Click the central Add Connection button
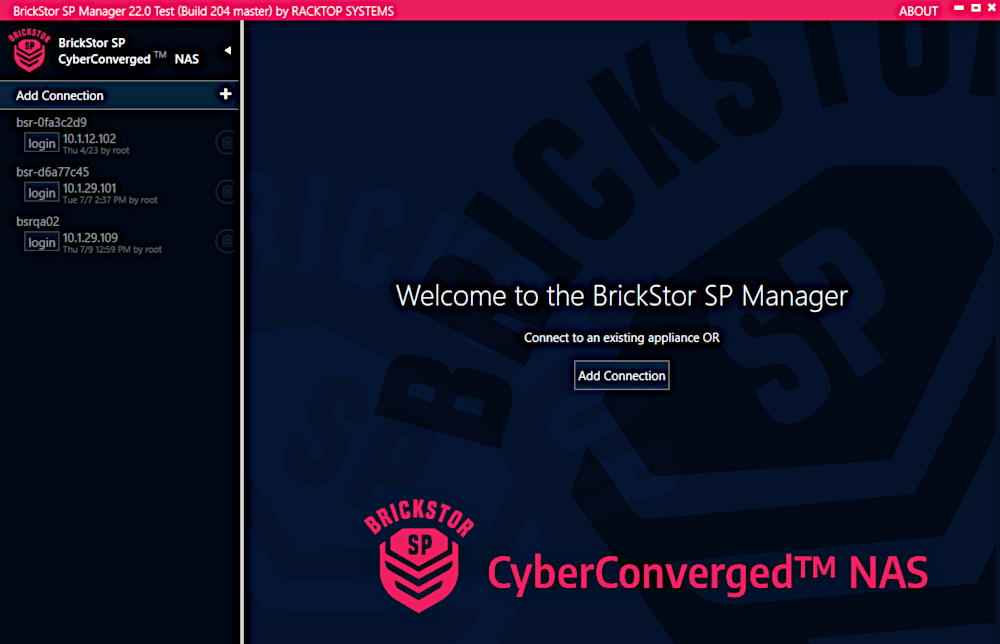 [x=621, y=375]
